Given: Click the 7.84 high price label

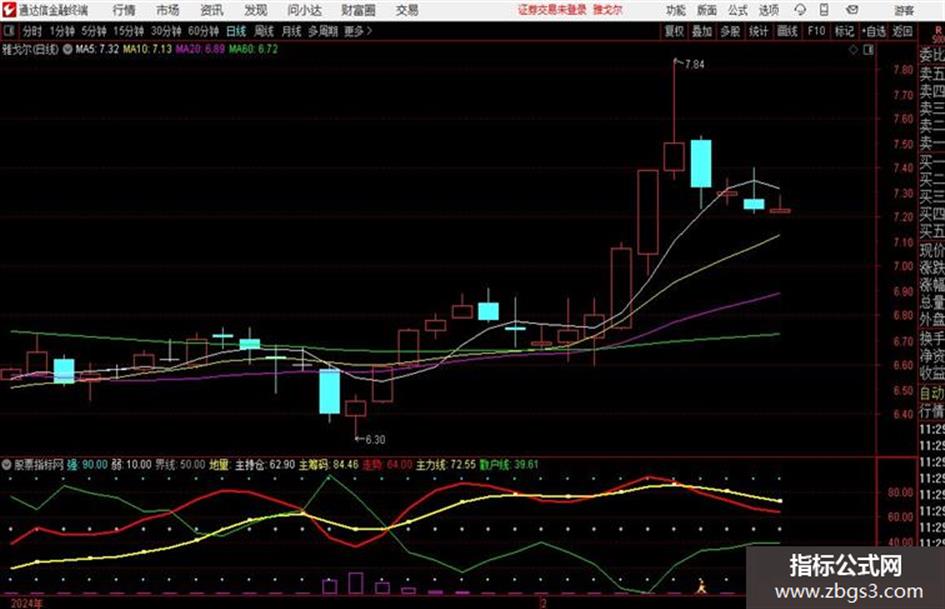Looking at the screenshot, I should (x=694, y=65).
